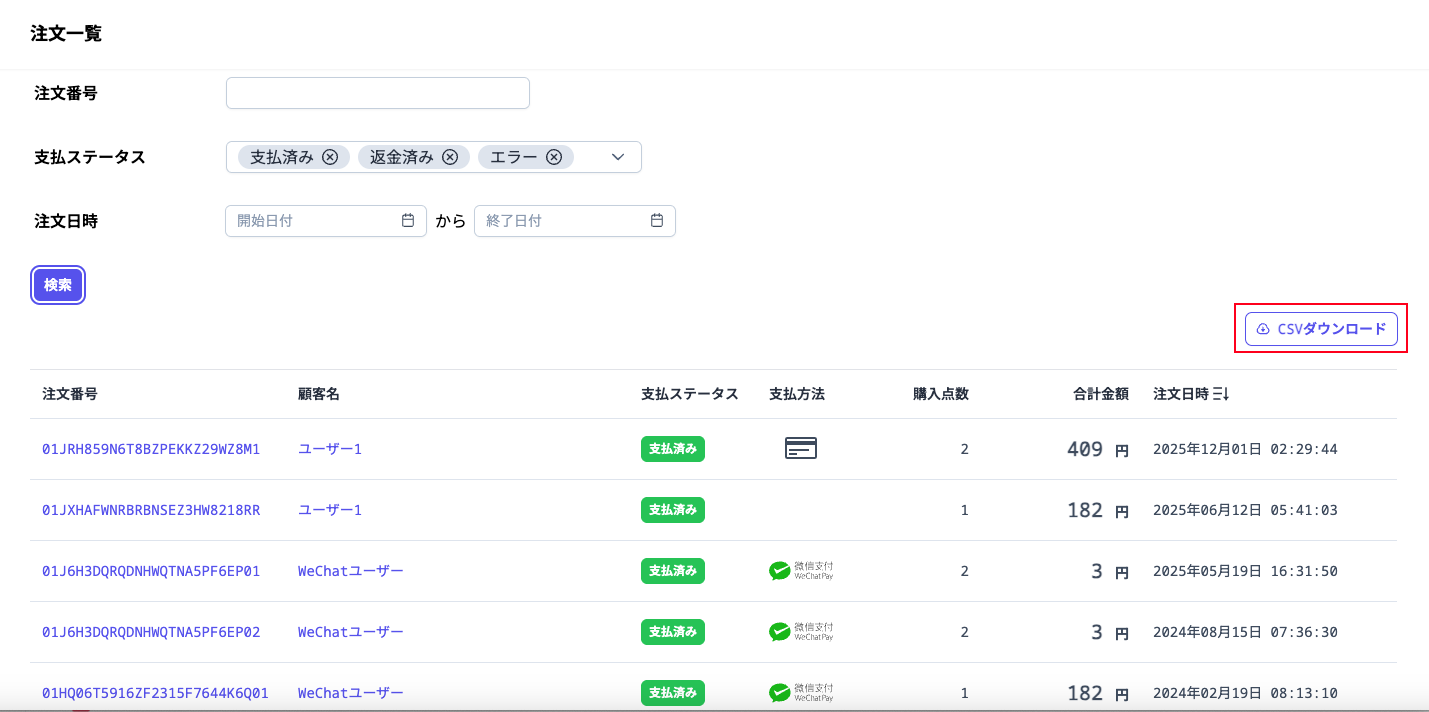
Task: Open WeChatユーザー for order 01HQ06T5916ZF2315F7644K6Q01
Action: pos(351,693)
